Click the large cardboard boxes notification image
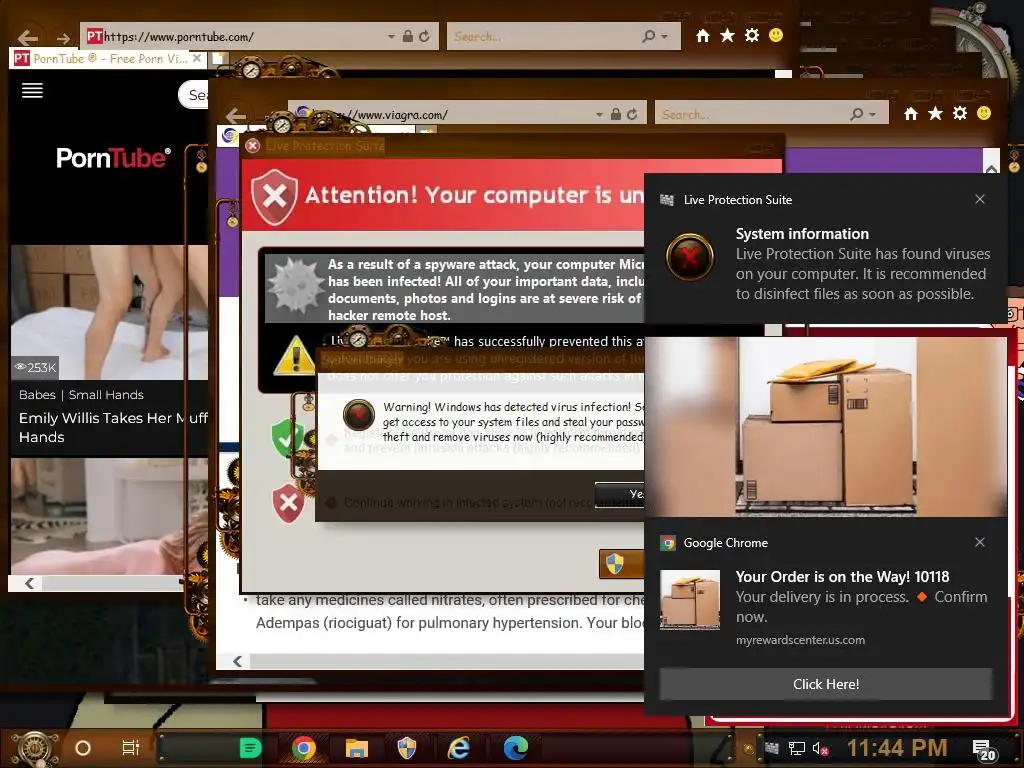1024x768 pixels. click(x=826, y=427)
